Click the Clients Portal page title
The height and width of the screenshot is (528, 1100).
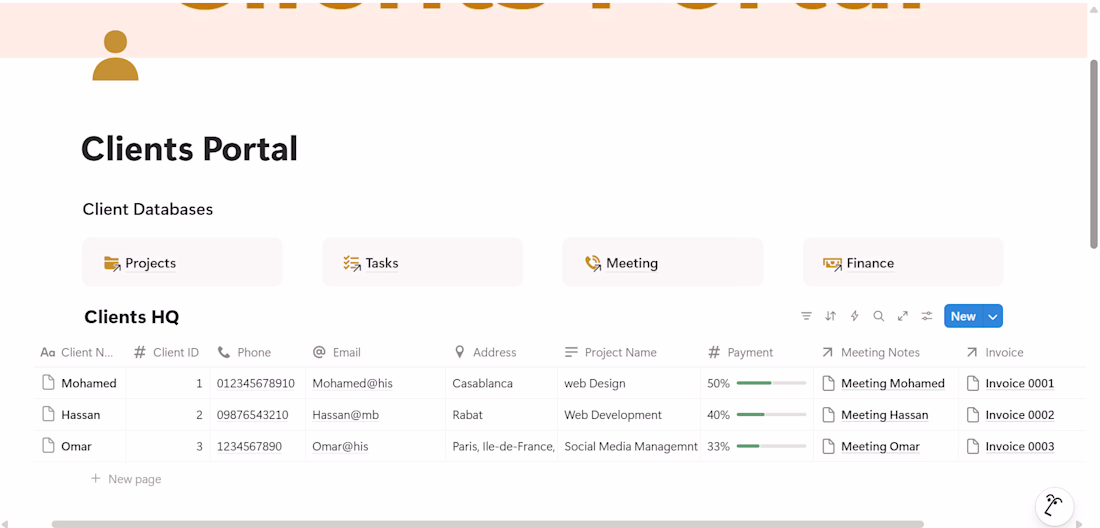189,149
